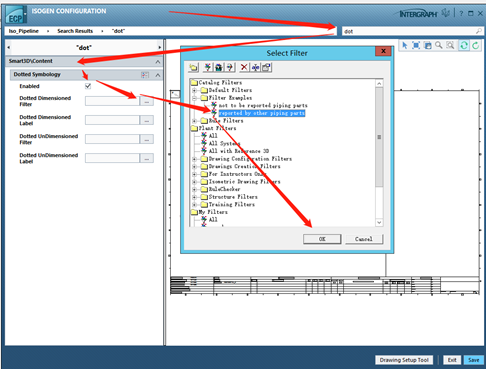Click the Dotted Dimensioned Filter text field
Image resolution: width=486 pixels, height=369 pixels.
(x=112, y=101)
